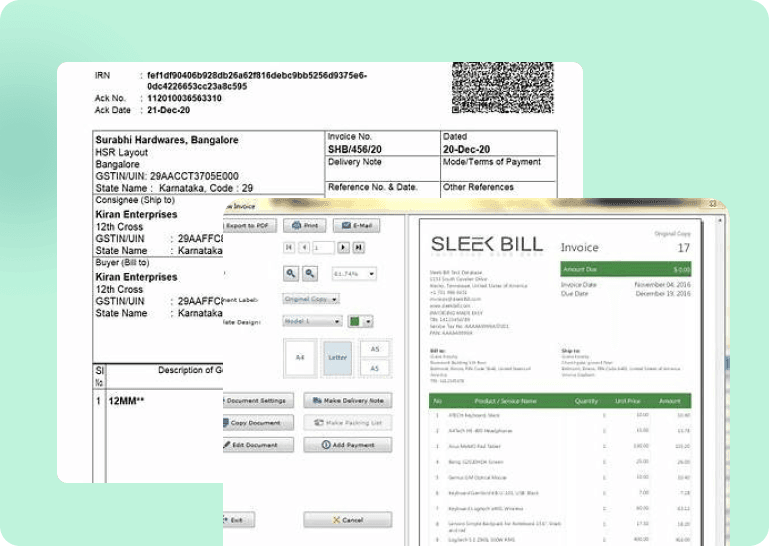Open Document Settings
769x546 pixels.
point(257,400)
